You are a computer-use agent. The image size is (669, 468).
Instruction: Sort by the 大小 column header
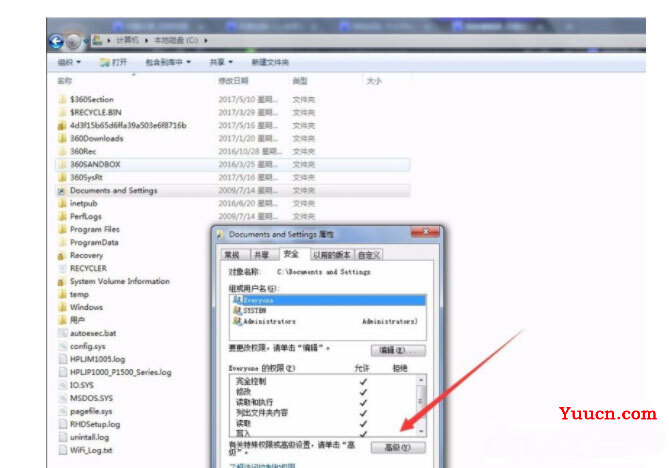coord(374,81)
